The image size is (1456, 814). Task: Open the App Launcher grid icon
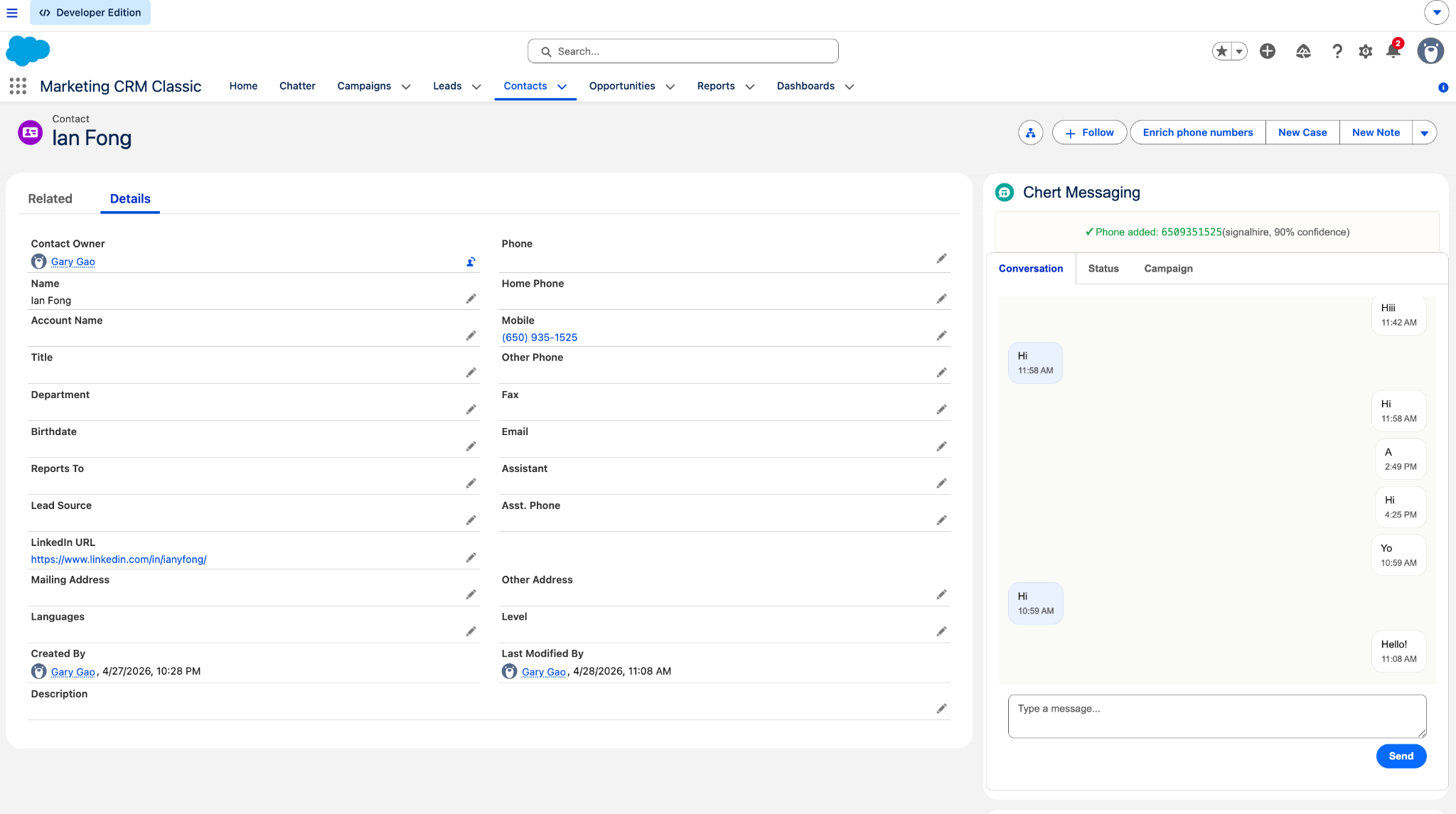tap(18, 86)
